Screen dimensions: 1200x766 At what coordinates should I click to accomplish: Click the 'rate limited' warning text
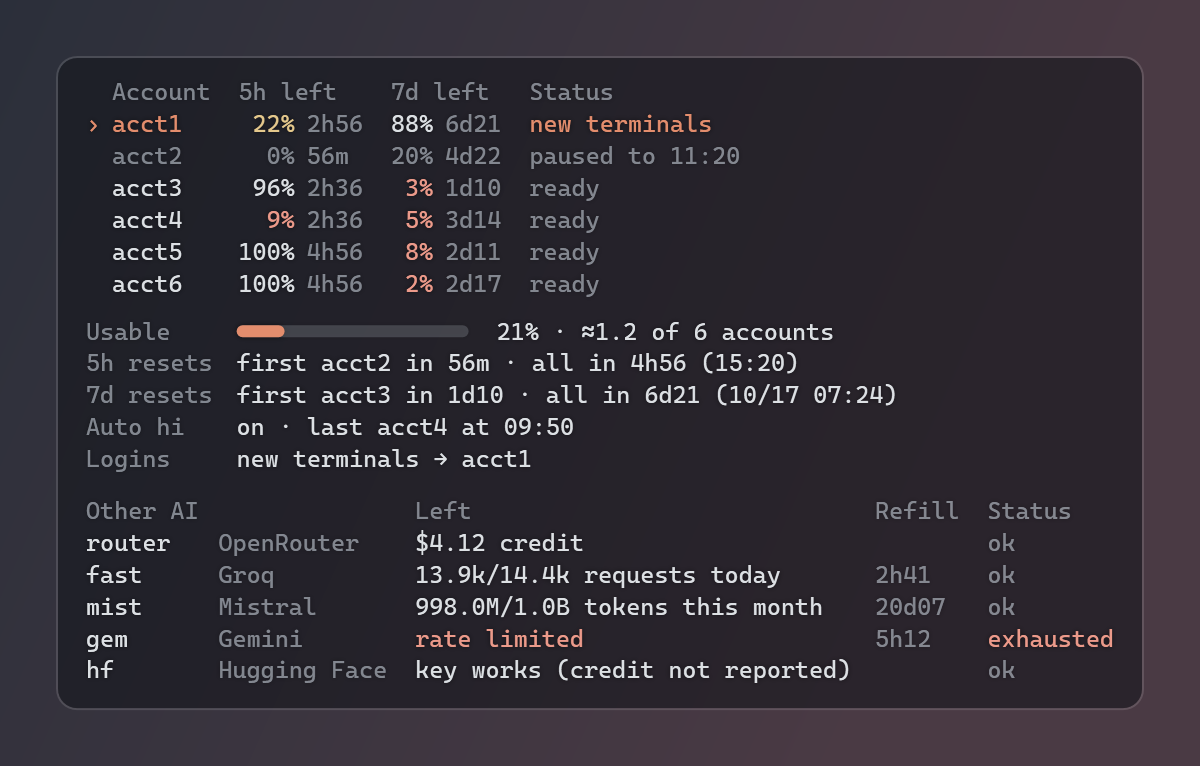pyautogui.click(x=499, y=640)
